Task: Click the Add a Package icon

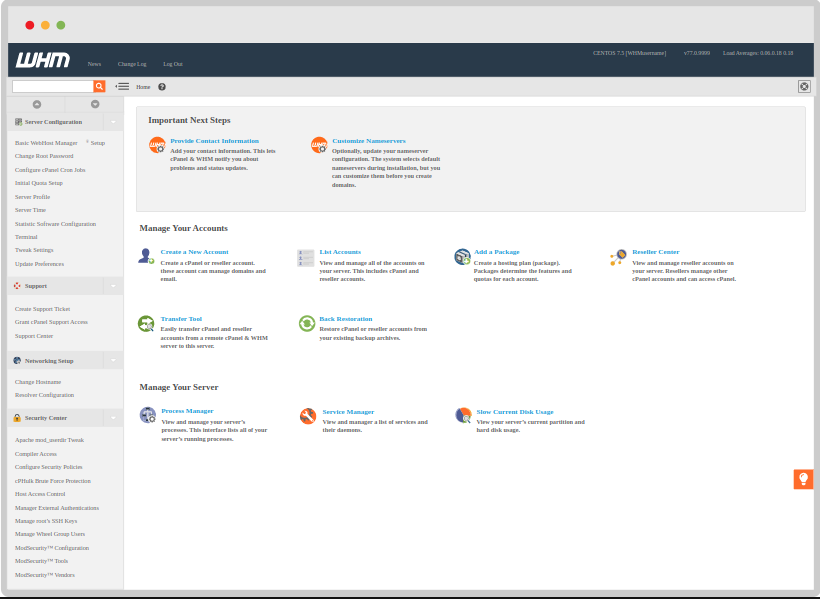Action: pos(462,256)
